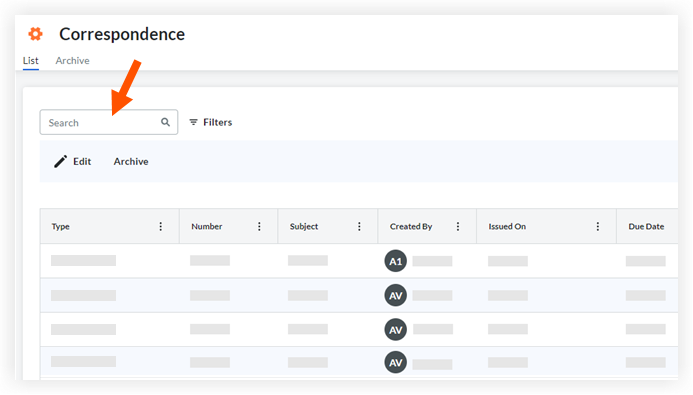Click the Created By column header
This screenshot has height=395, width=693.
click(427, 226)
